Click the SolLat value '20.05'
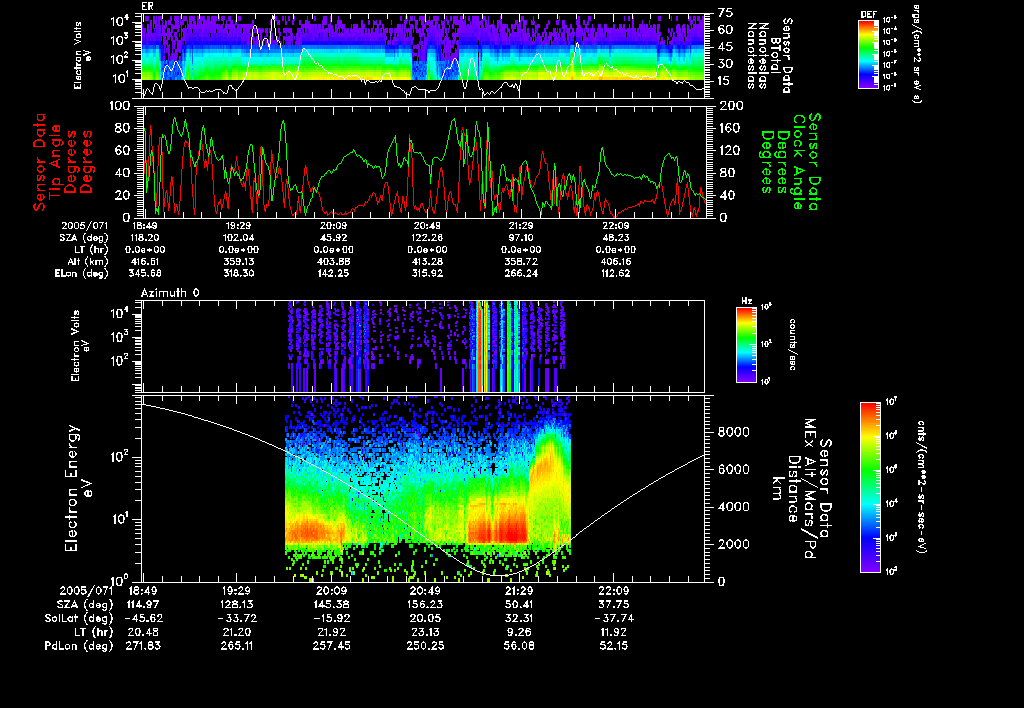The height and width of the screenshot is (708, 1024). click(x=425, y=619)
